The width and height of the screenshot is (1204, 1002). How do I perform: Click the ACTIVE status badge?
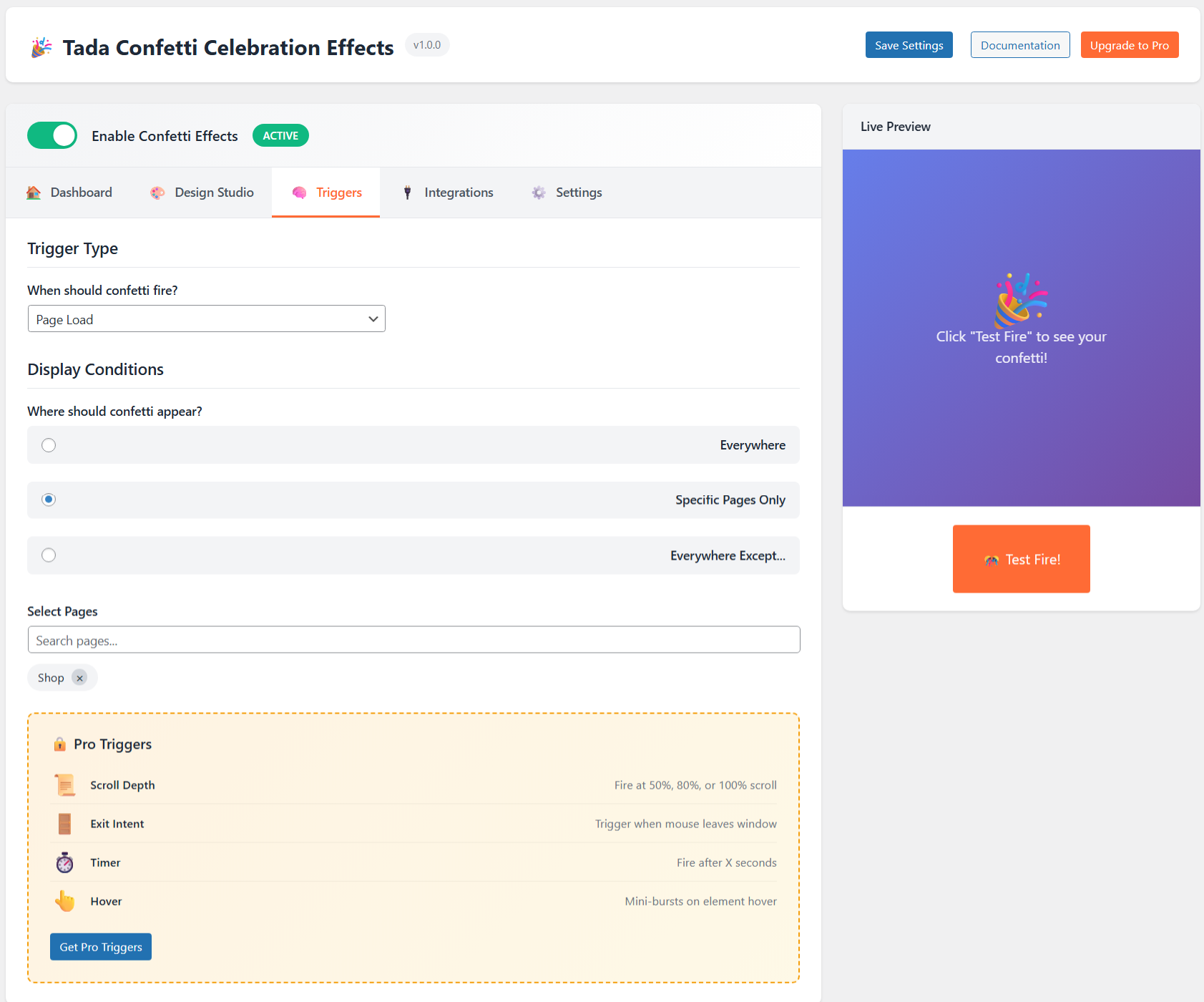coord(280,135)
